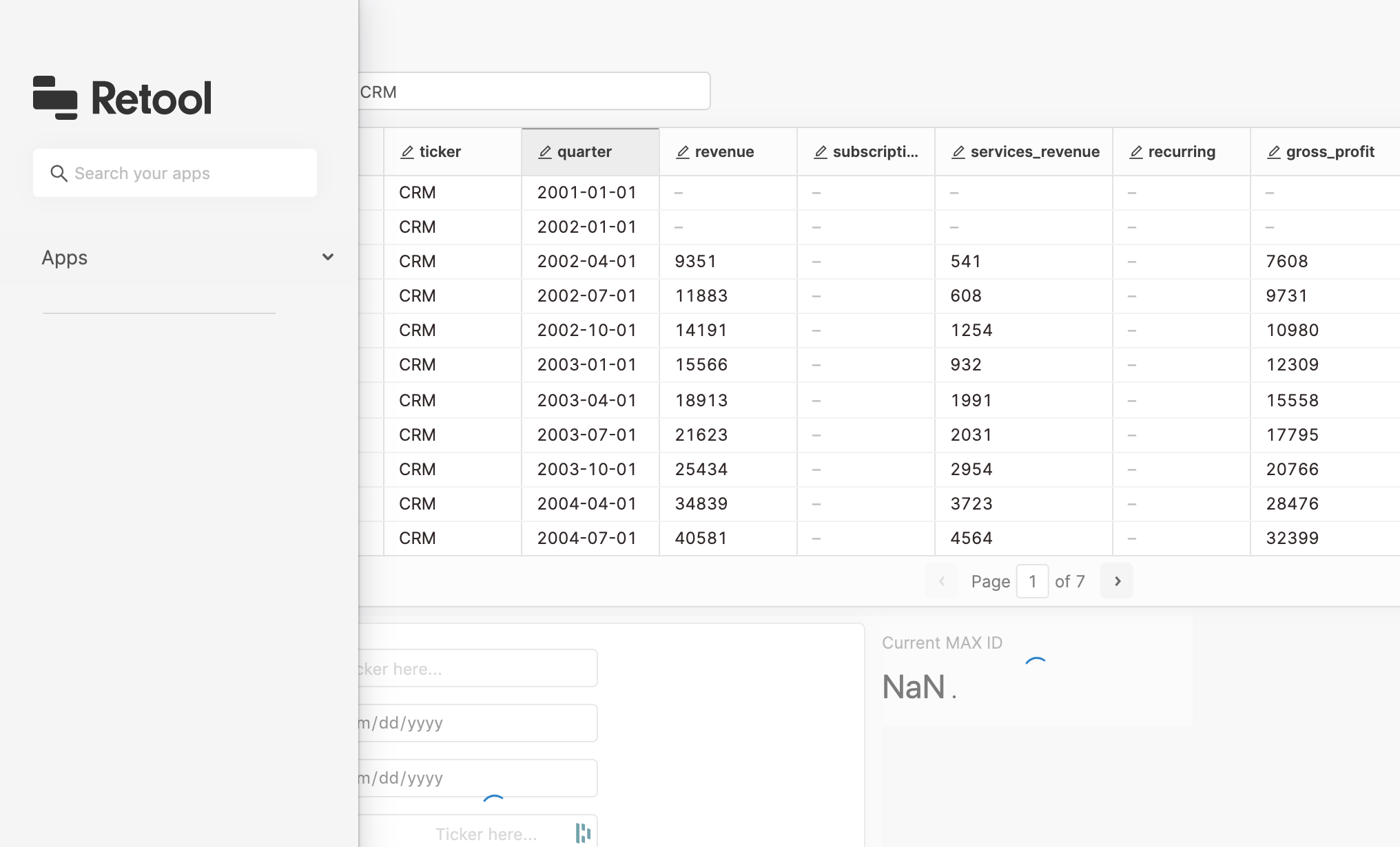Select row with quarter 2003-04-01
1400x847 pixels.
[x=587, y=400]
